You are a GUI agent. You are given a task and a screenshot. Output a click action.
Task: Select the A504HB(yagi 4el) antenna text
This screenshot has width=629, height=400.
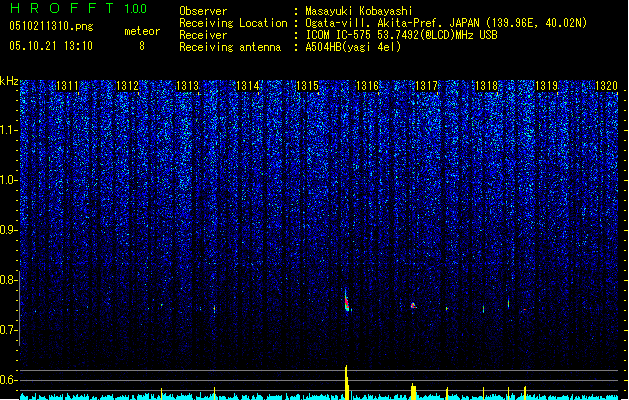[x=353, y=47]
